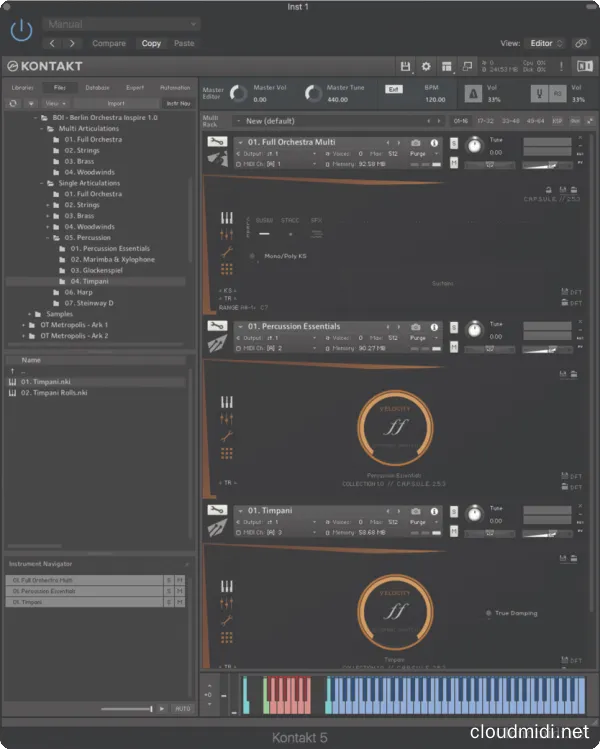Select 02. Timpani Rolls.nki file
This screenshot has width=600, height=749.
pos(54,393)
